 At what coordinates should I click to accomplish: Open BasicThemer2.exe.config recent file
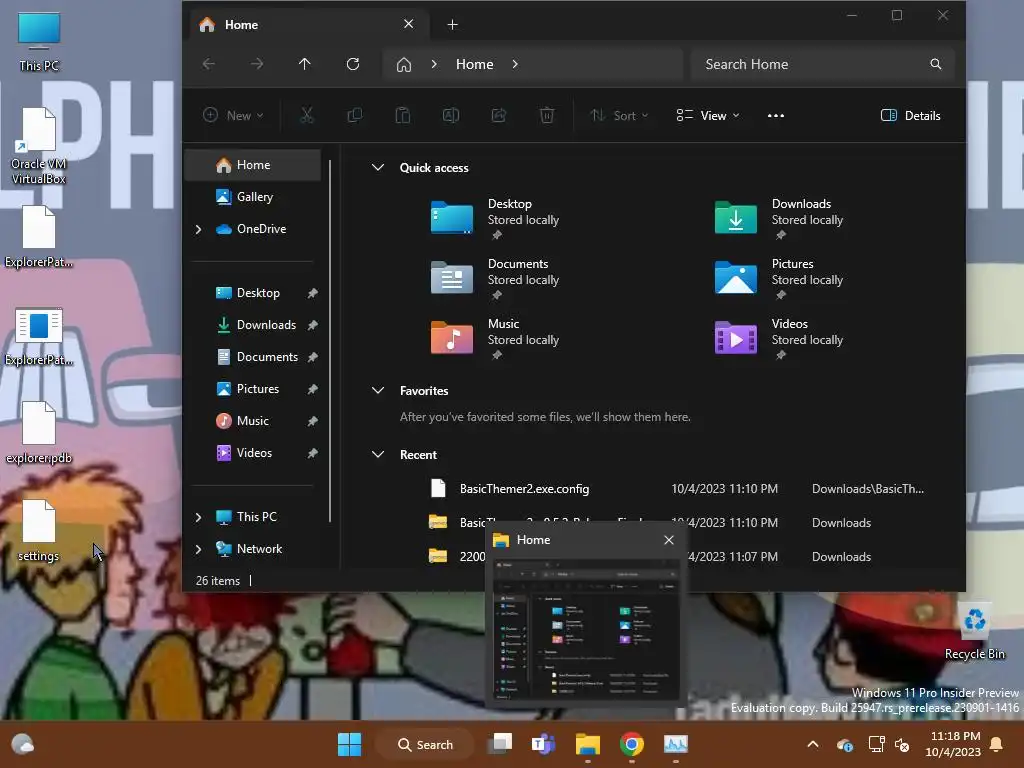click(x=677, y=489)
